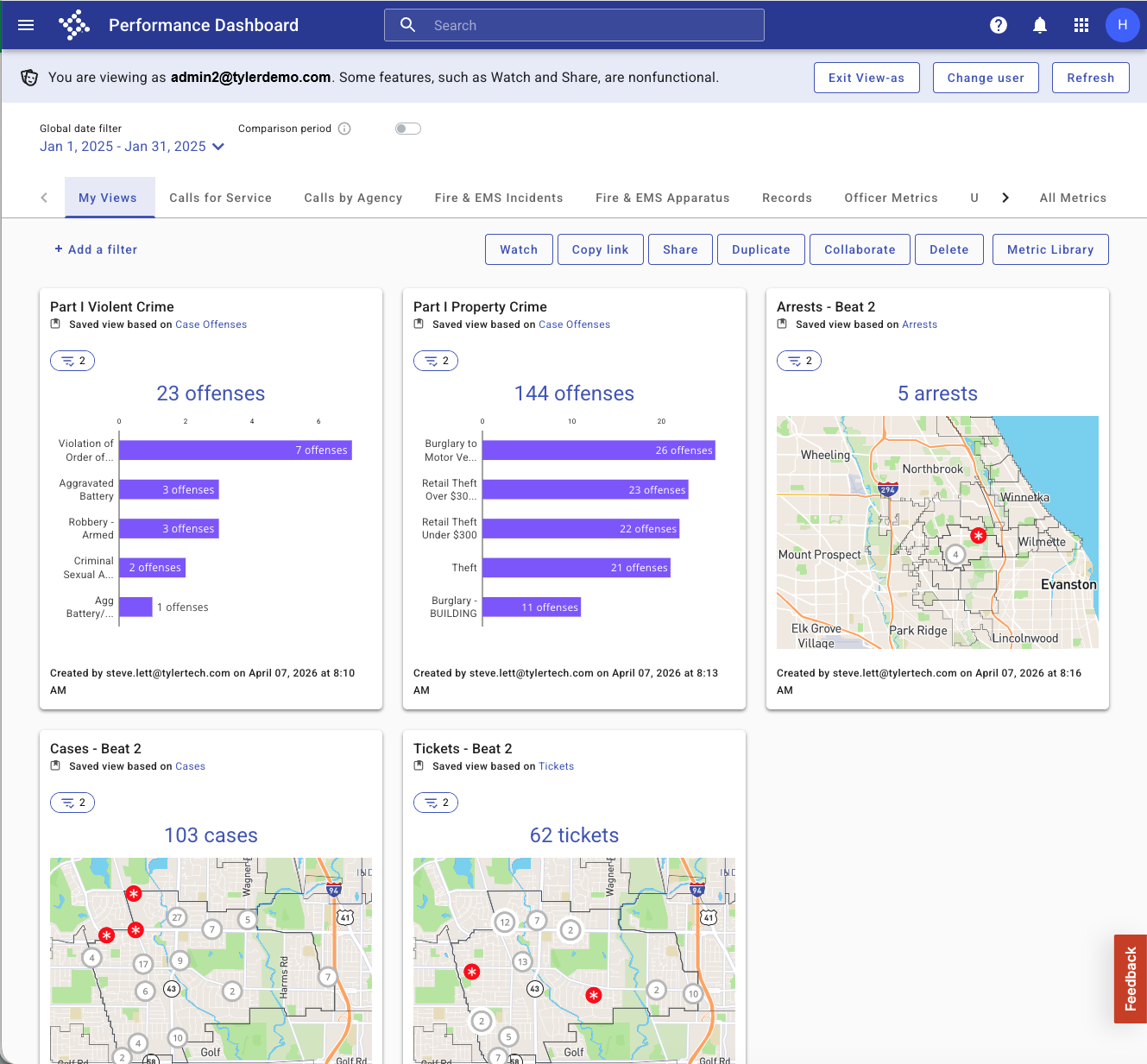Viewport: 1147px width, 1064px height.
Task: Click the 23 offenses total heading
Action: point(211,393)
